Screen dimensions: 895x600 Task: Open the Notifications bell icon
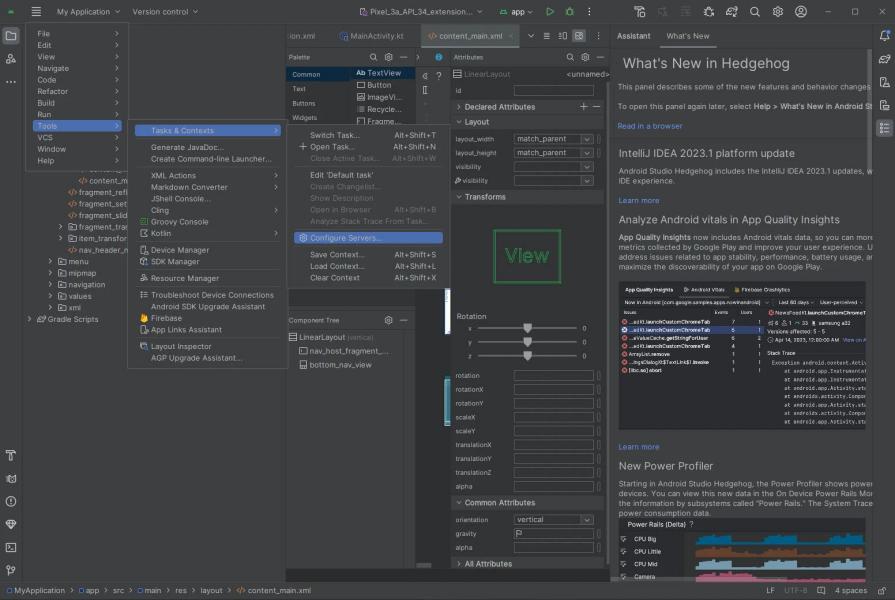pyautogui.click(x=885, y=36)
